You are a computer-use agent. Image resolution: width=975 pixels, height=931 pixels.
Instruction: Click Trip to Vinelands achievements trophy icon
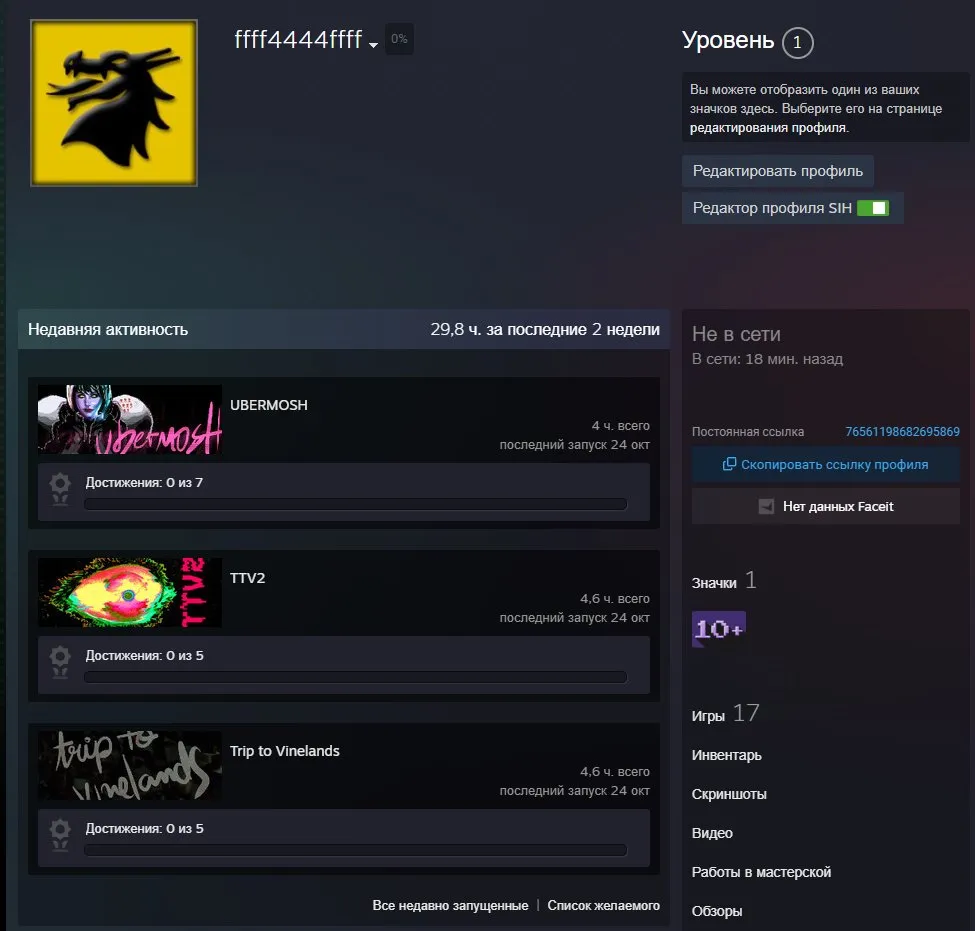click(60, 835)
